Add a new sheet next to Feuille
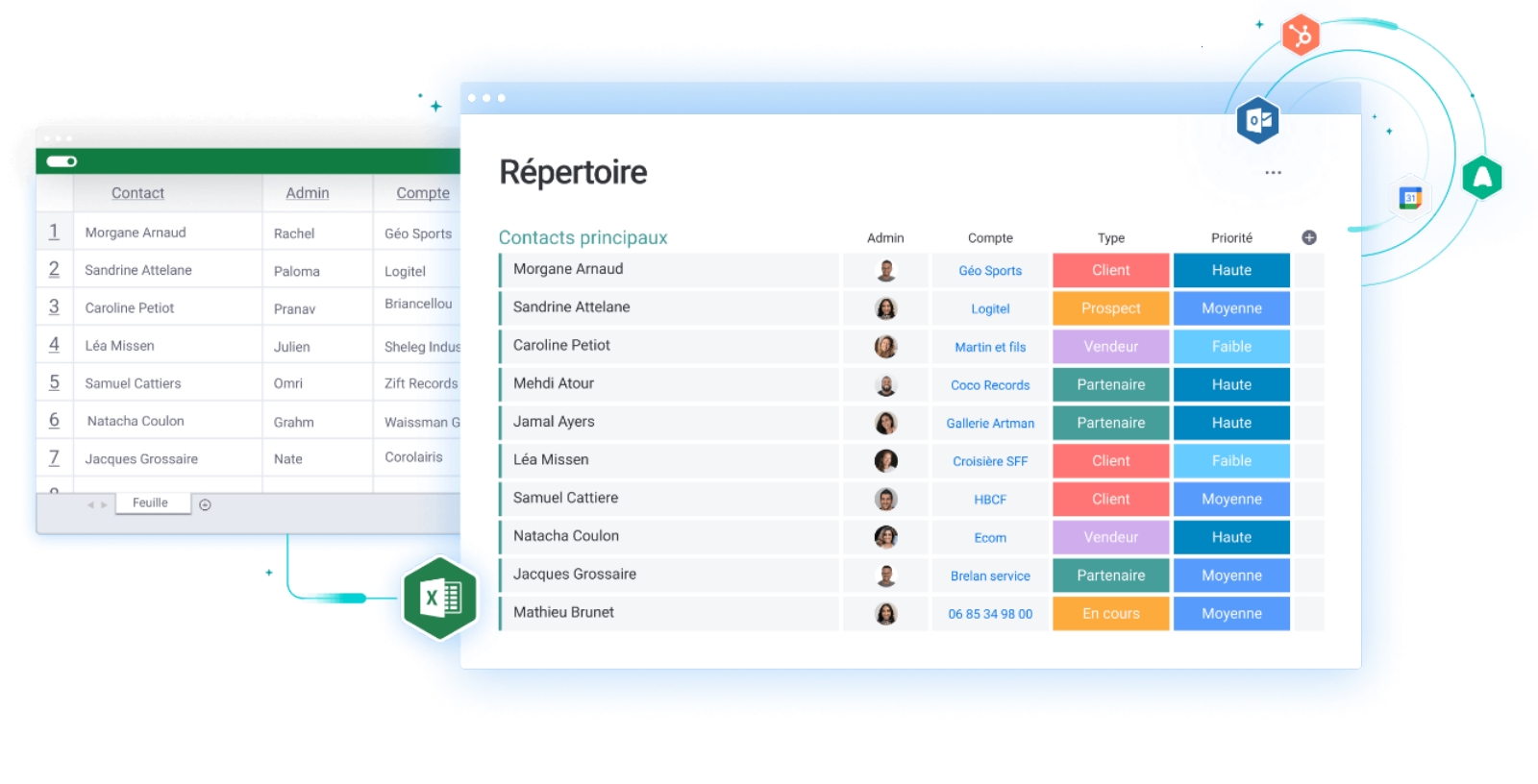This screenshot has height=784, width=1538. pyautogui.click(x=205, y=504)
